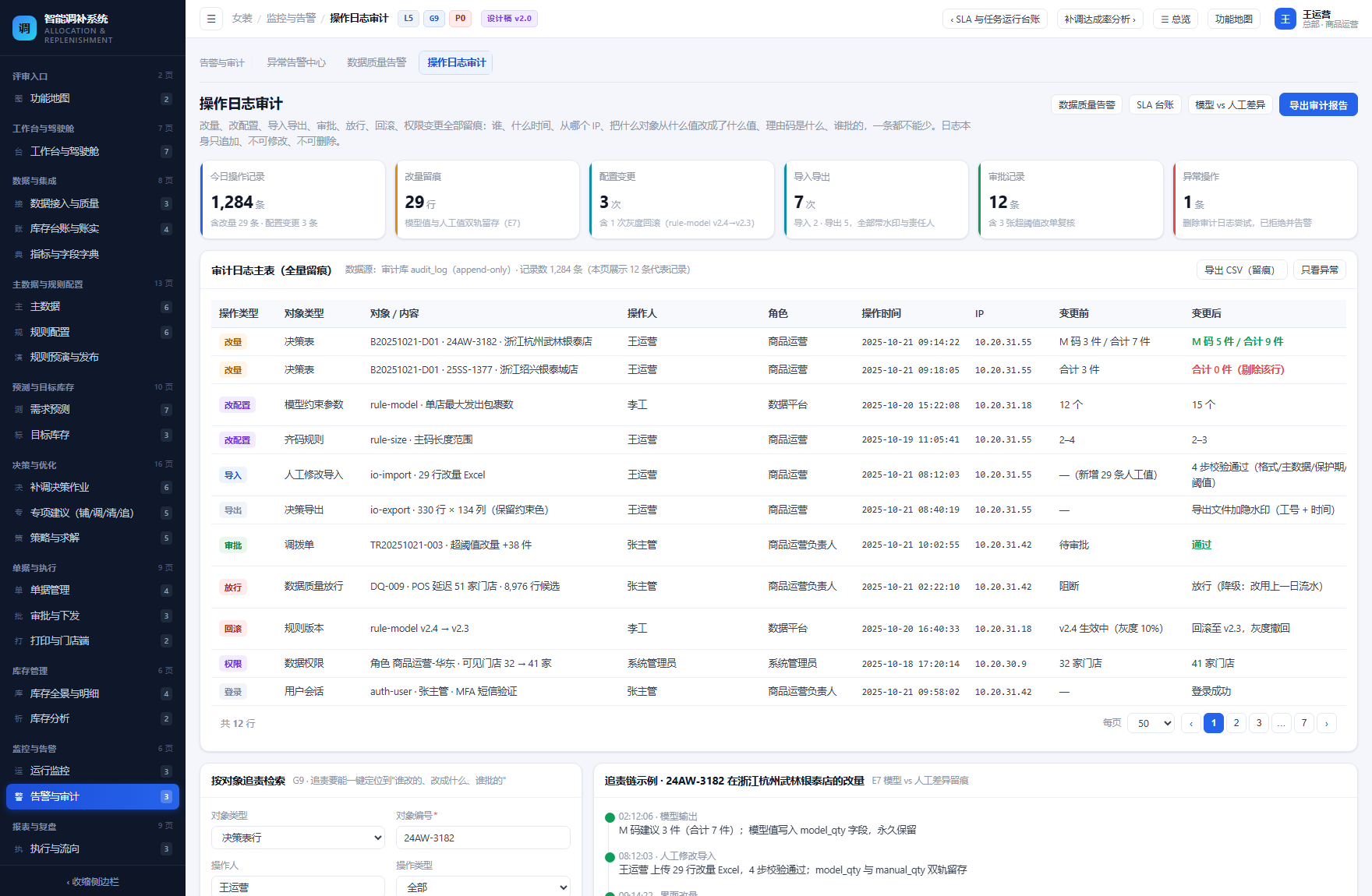Click the 回滚 tag in the audit table

(x=233, y=629)
